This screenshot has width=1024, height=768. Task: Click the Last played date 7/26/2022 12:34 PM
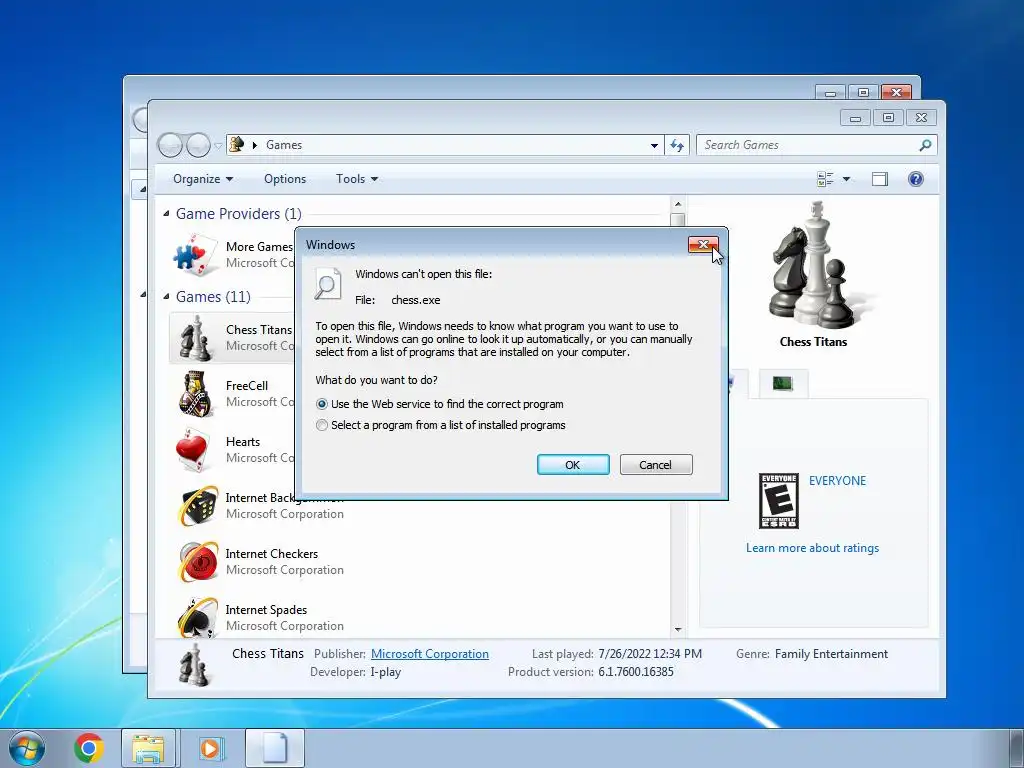click(x=650, y=654)
